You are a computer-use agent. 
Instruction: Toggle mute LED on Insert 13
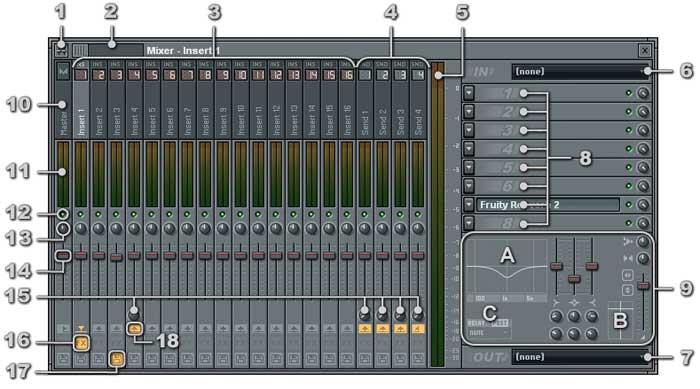click(294, 214)
